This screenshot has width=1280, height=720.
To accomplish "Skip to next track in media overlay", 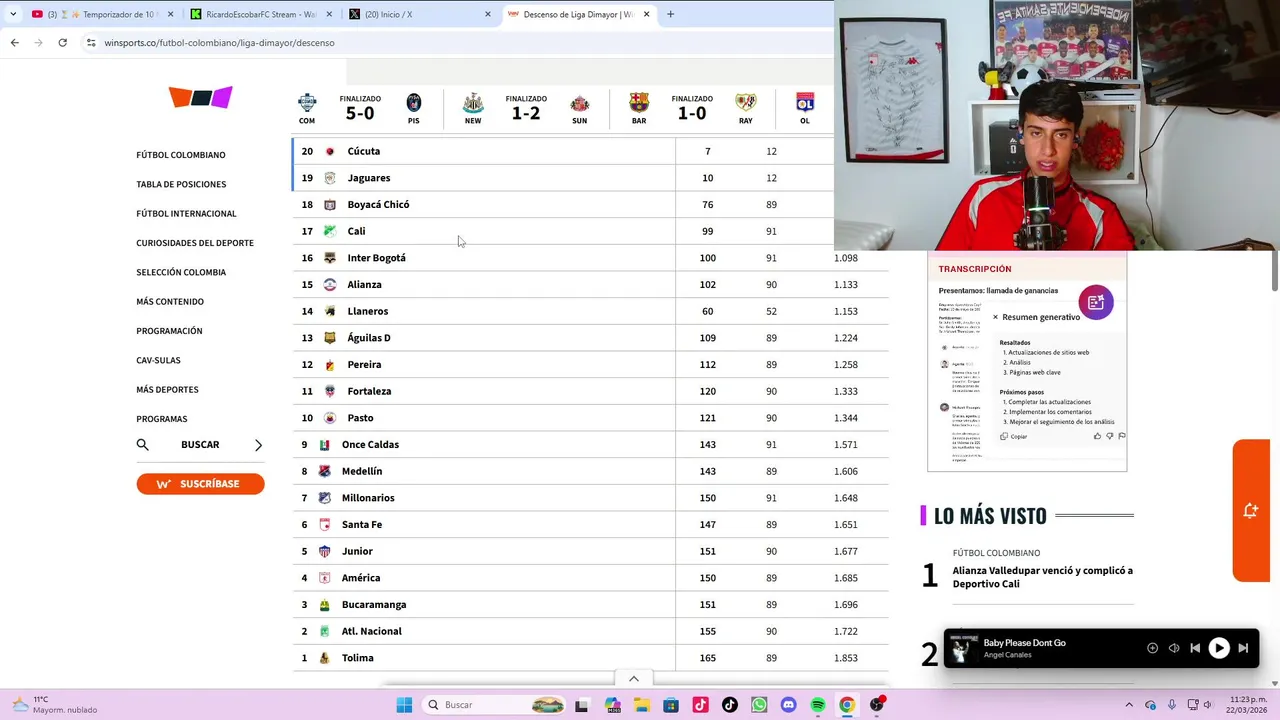I will [x=1243, y=648].
